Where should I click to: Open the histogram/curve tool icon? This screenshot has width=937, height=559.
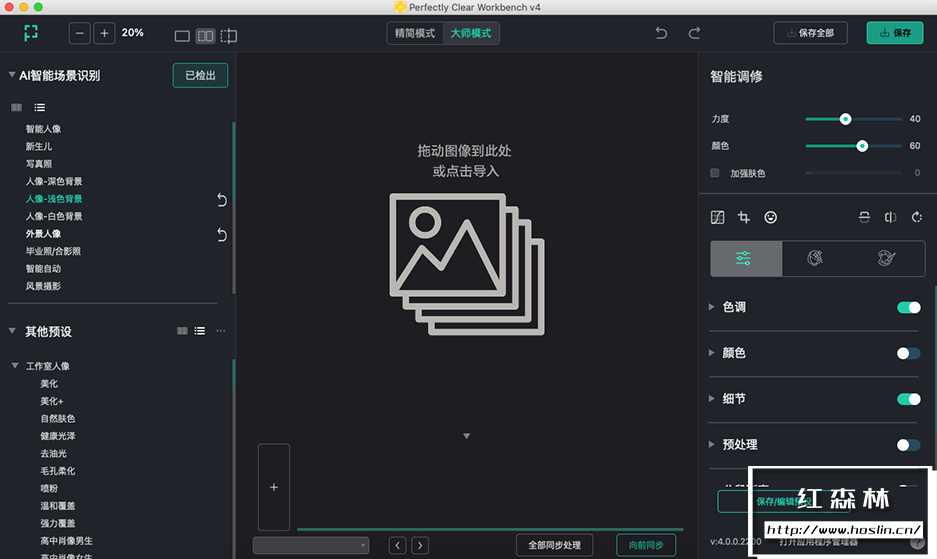pos(718,217)
